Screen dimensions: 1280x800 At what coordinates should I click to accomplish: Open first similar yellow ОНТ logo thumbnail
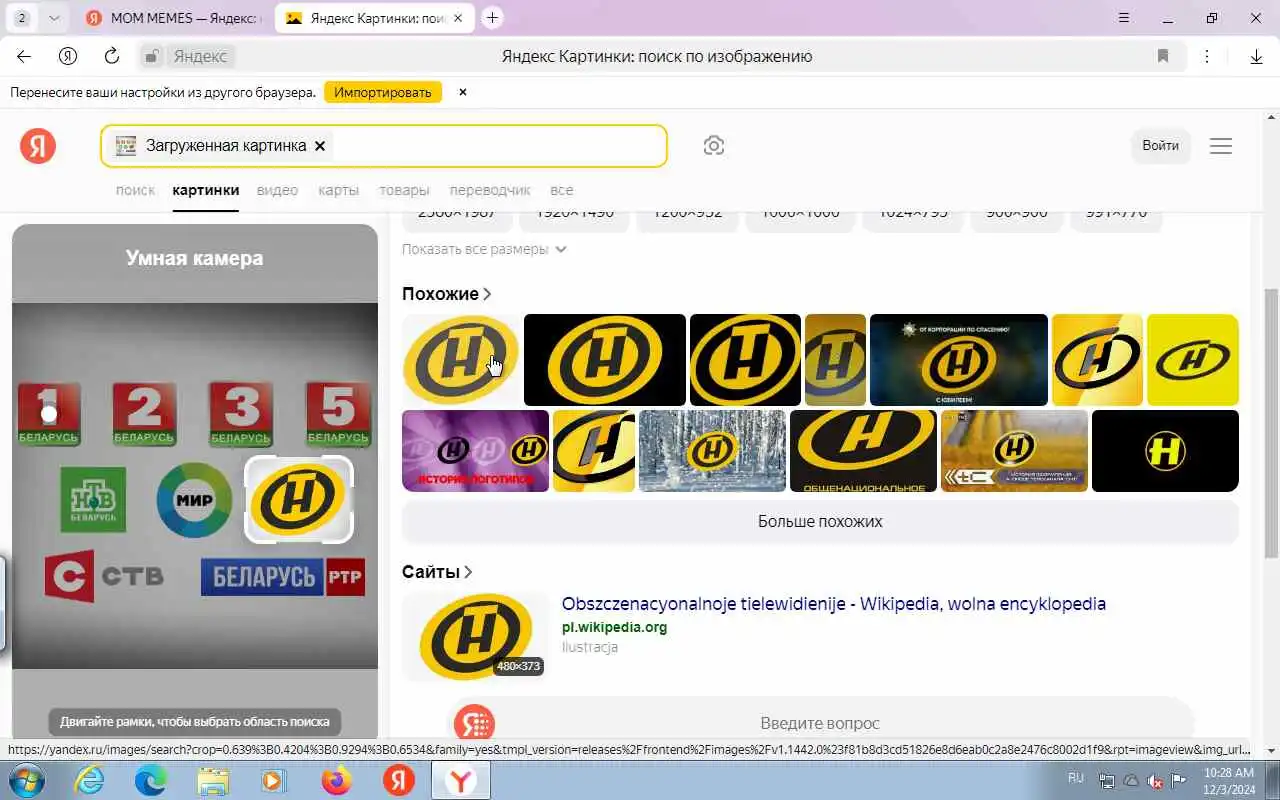[461, 360]
